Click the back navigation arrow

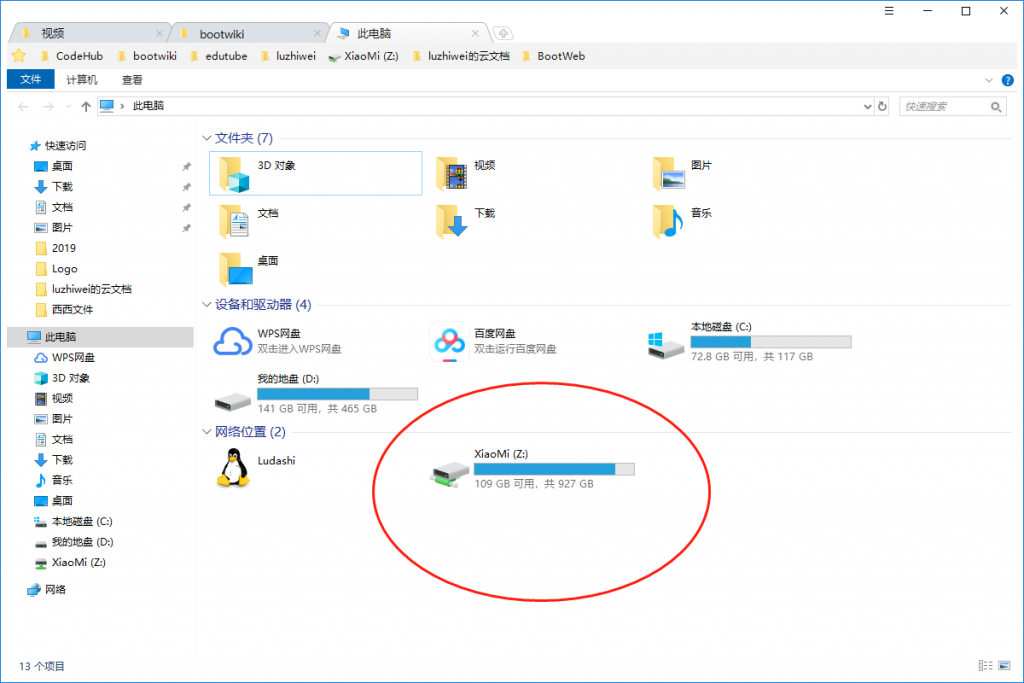(x=24, y=106)
